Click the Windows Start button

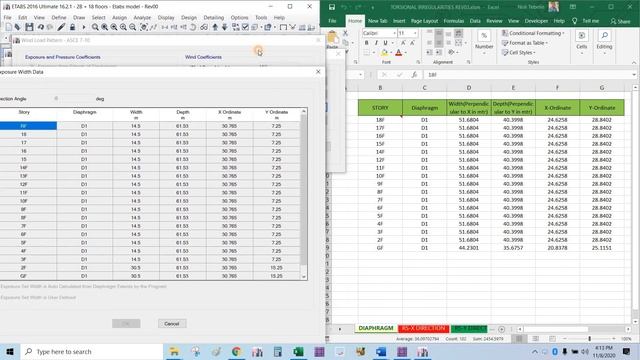tap(10, 351)
